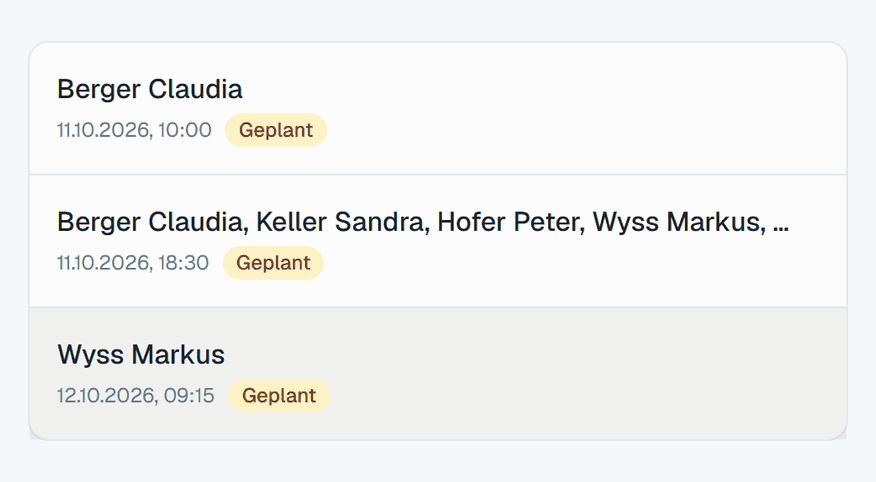Click the 11.10.2026, 18:30 date text
The height and width of the screenshot is (482, 876).
(x=133, y=263)
